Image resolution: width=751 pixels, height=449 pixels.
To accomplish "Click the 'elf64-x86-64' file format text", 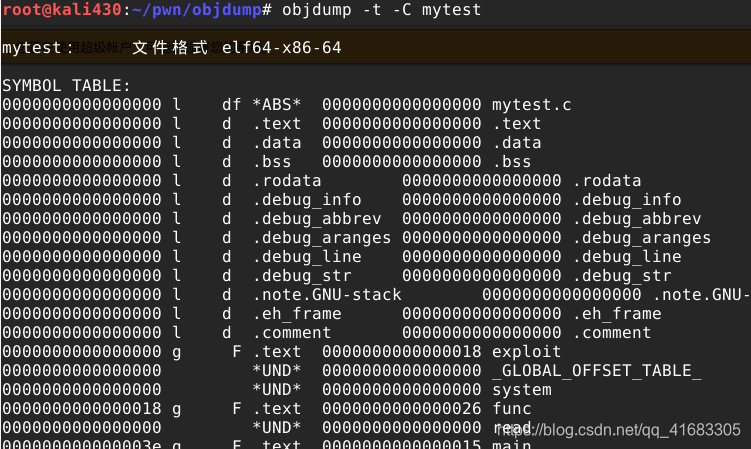I will tap(282, 47).
